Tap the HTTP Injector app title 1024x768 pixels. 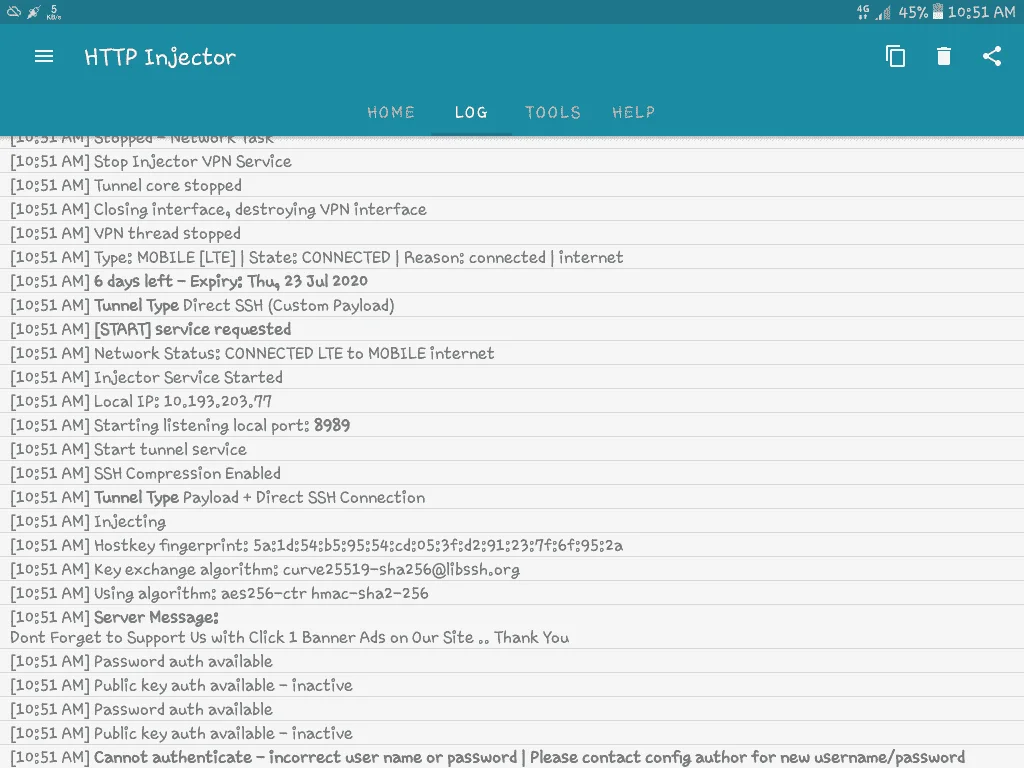(x=160, y=57)
